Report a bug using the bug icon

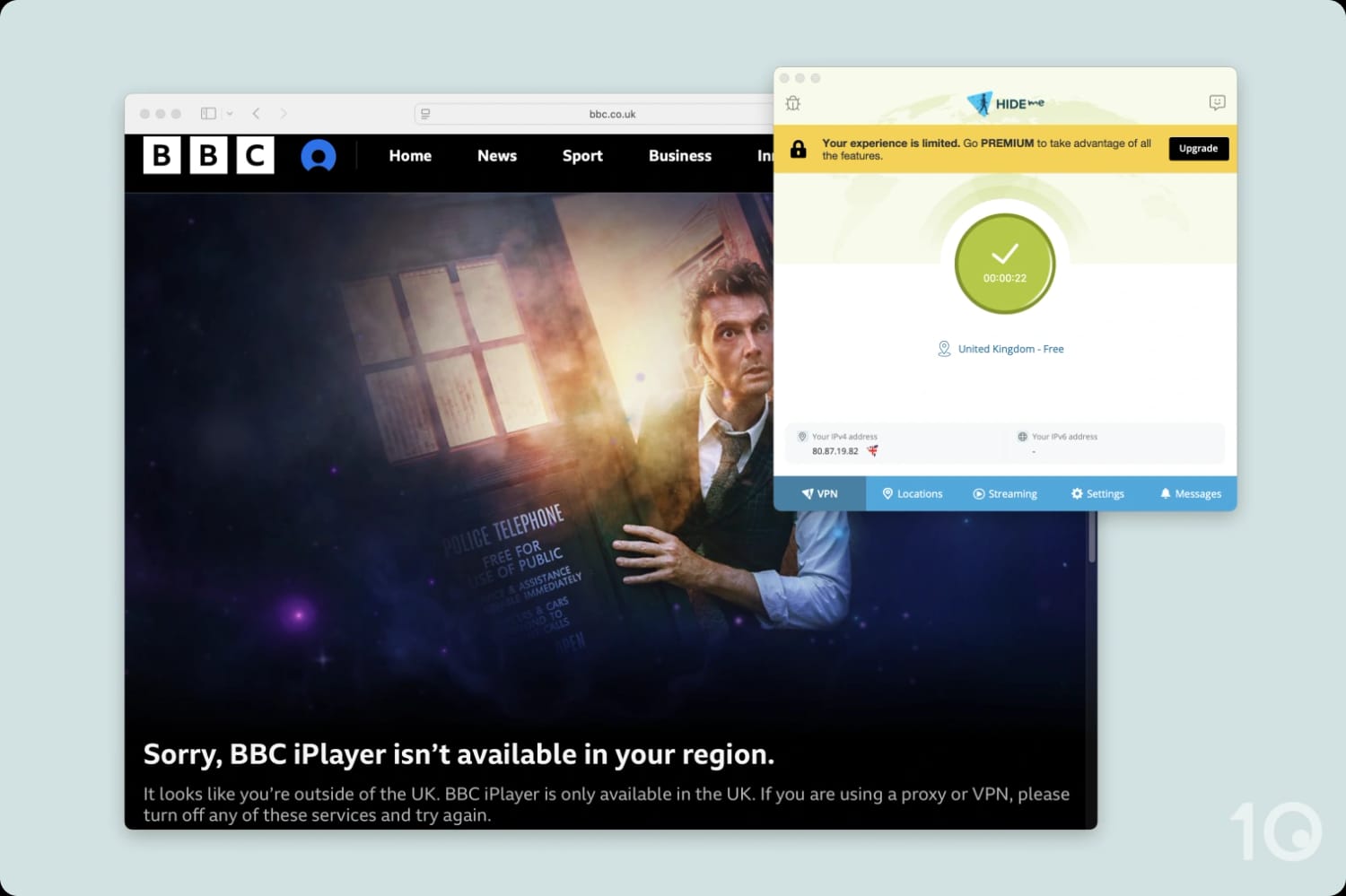click(x=792, y=102)
